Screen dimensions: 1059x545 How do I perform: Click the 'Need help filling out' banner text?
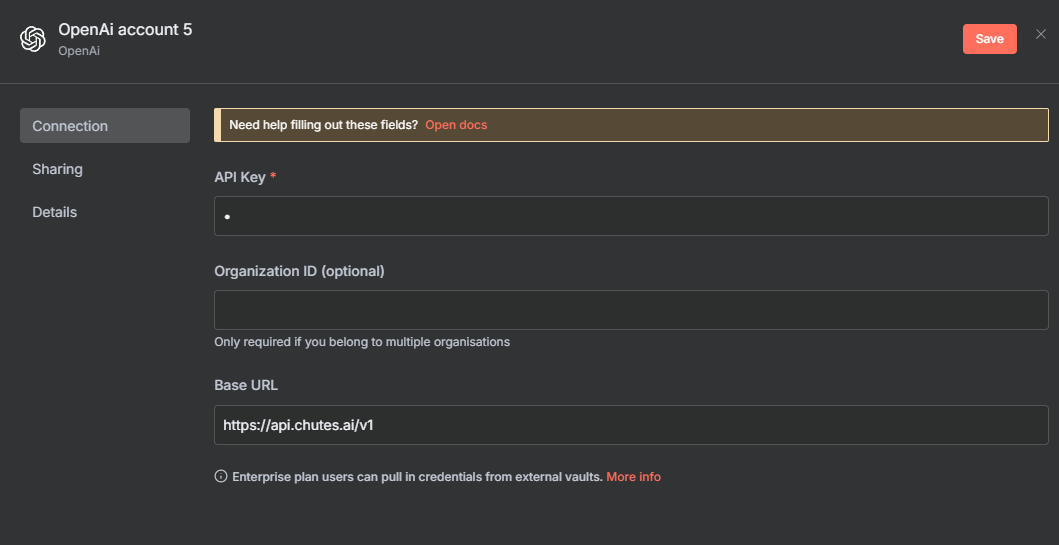tap(323, 125)
